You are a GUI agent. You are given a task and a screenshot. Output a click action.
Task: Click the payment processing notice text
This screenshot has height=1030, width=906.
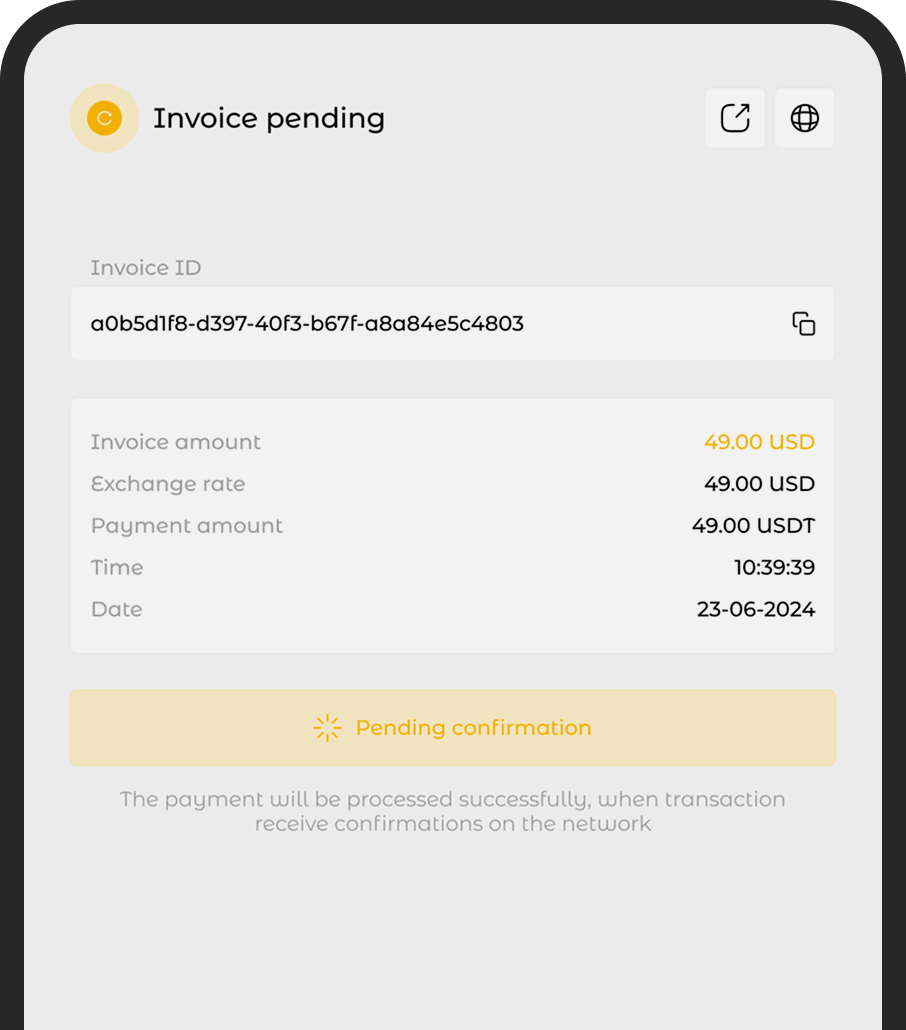452,811
